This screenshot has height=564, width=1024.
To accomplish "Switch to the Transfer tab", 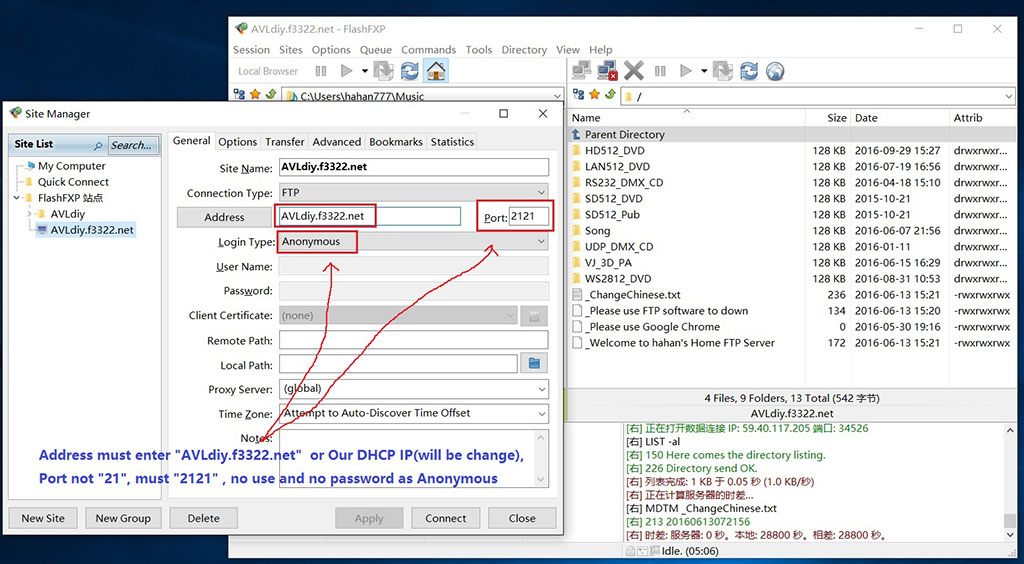I will coord(285,142).
